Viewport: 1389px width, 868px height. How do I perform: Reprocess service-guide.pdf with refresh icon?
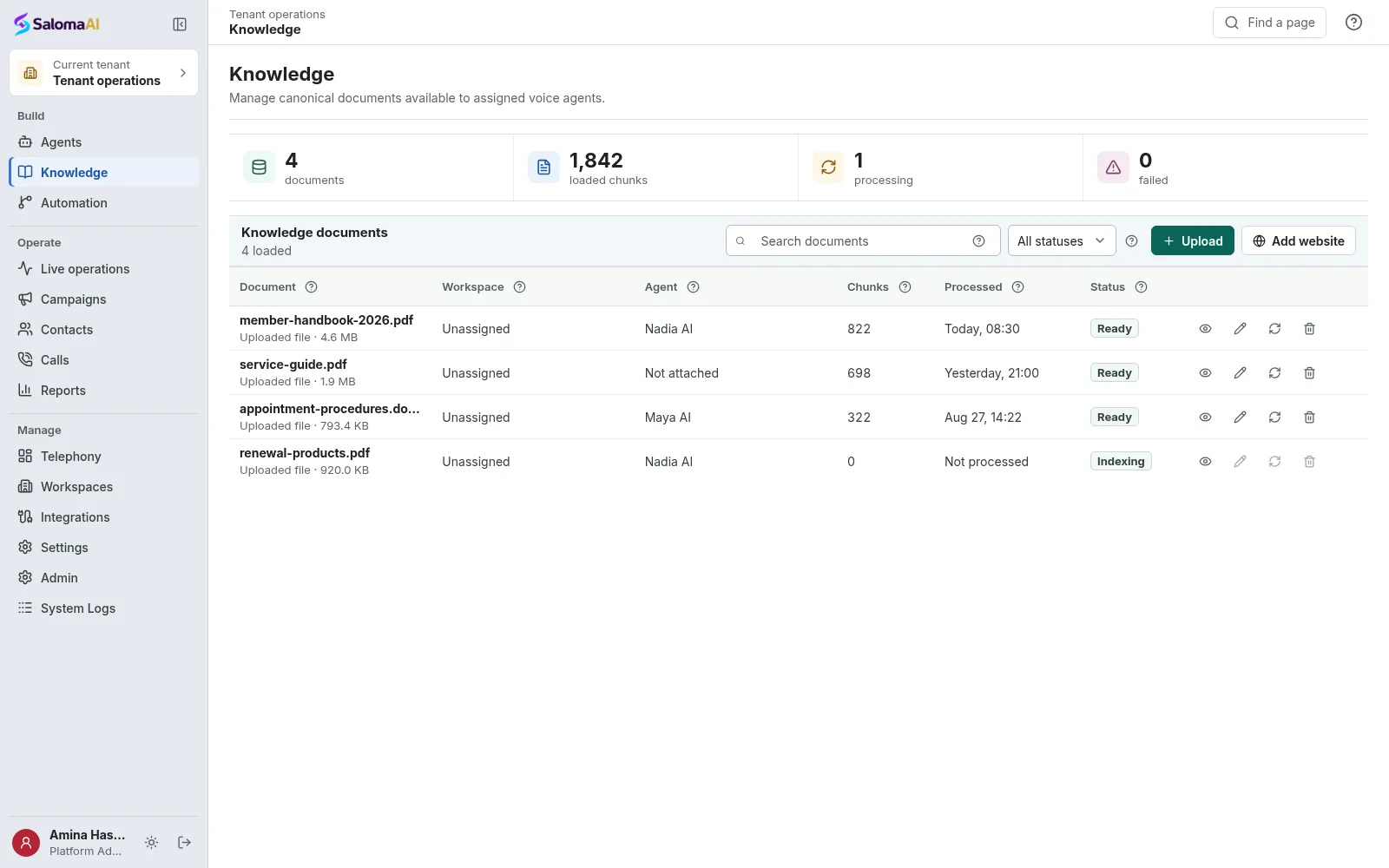coord(1274,373)
